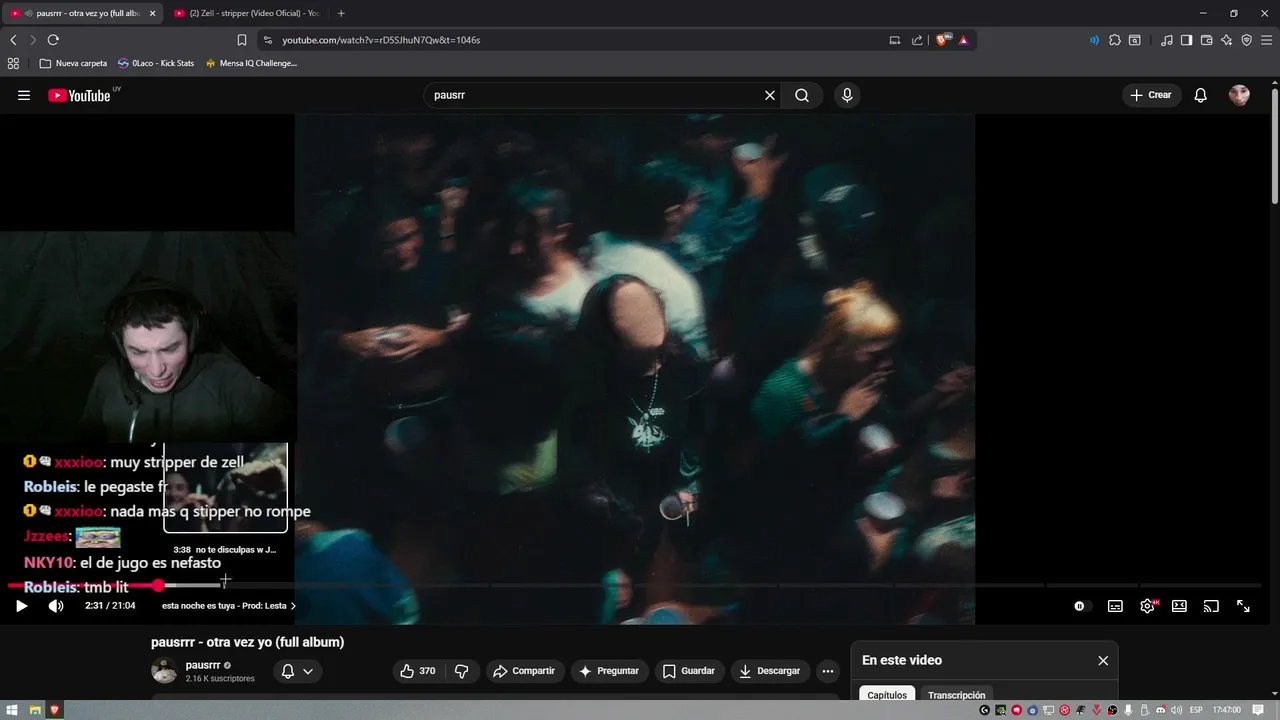
Task: Close the 'En este video' panel
Action: pyautogui.click(x=1103, y=661)
